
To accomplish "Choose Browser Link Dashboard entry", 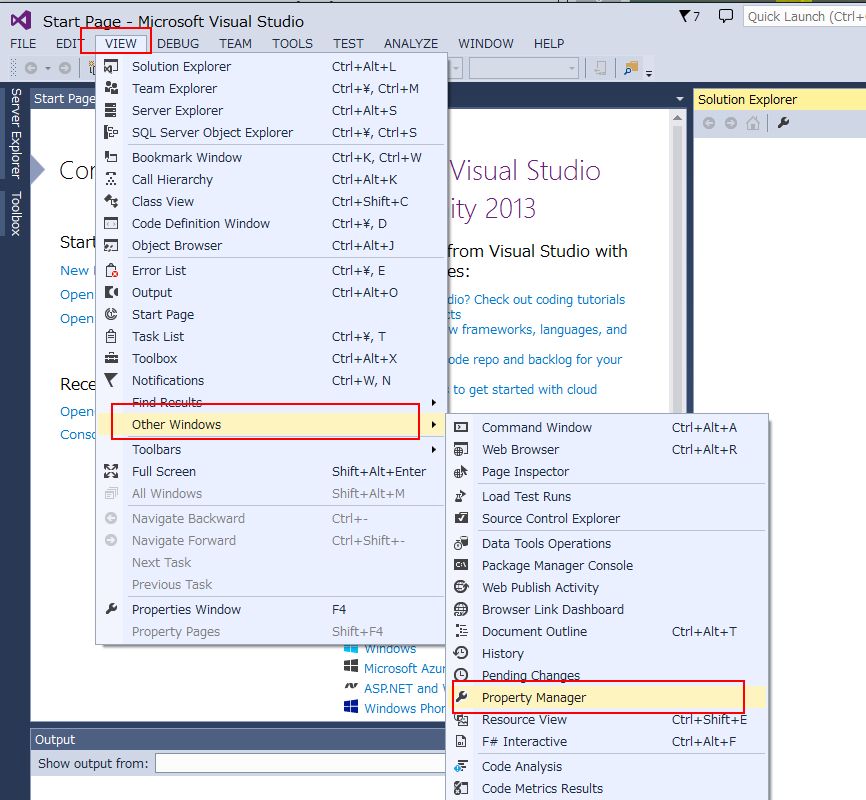I will (608, 609).
